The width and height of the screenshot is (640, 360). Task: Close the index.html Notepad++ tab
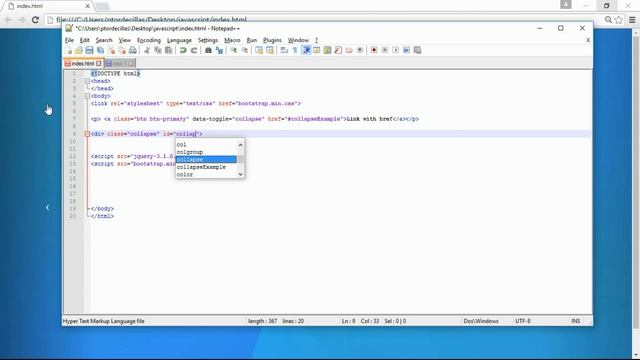[99, 63]
